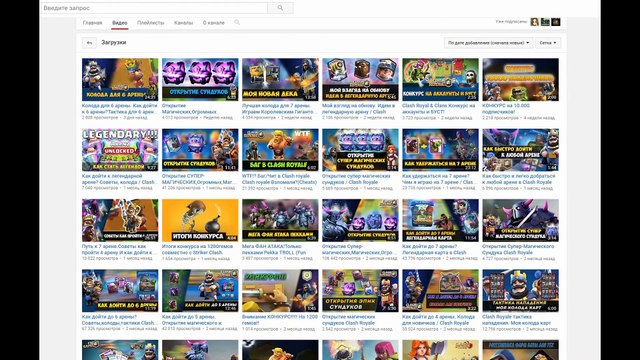
Task: Open the МОЯ НОВАЯ ДЕКА thumbnail
Action: pos(280,80)
